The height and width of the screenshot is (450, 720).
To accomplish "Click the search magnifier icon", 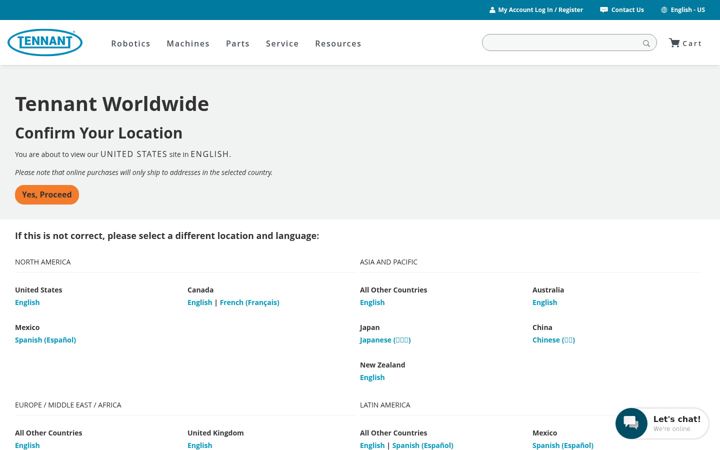I will point(646,43).
